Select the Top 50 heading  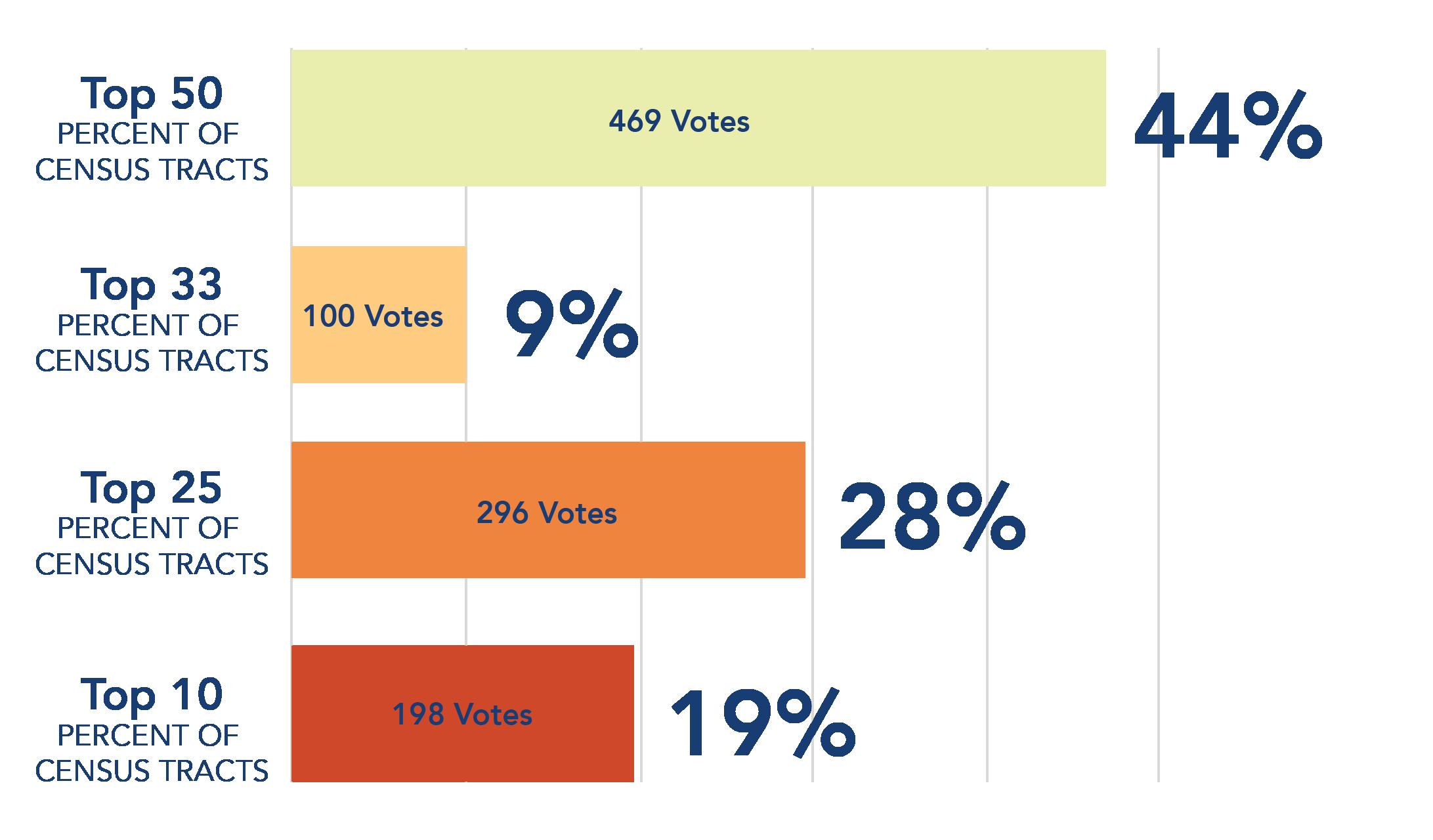pos(152,95)
